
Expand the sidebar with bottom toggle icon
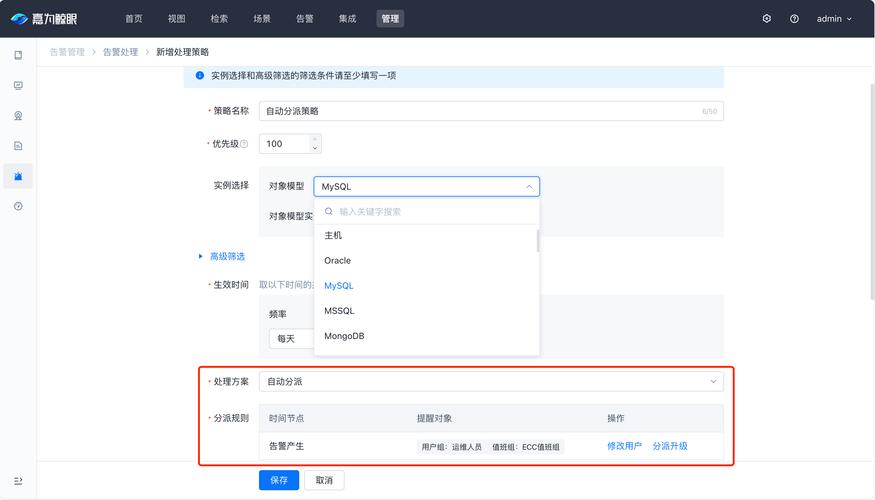coord(18,480)
